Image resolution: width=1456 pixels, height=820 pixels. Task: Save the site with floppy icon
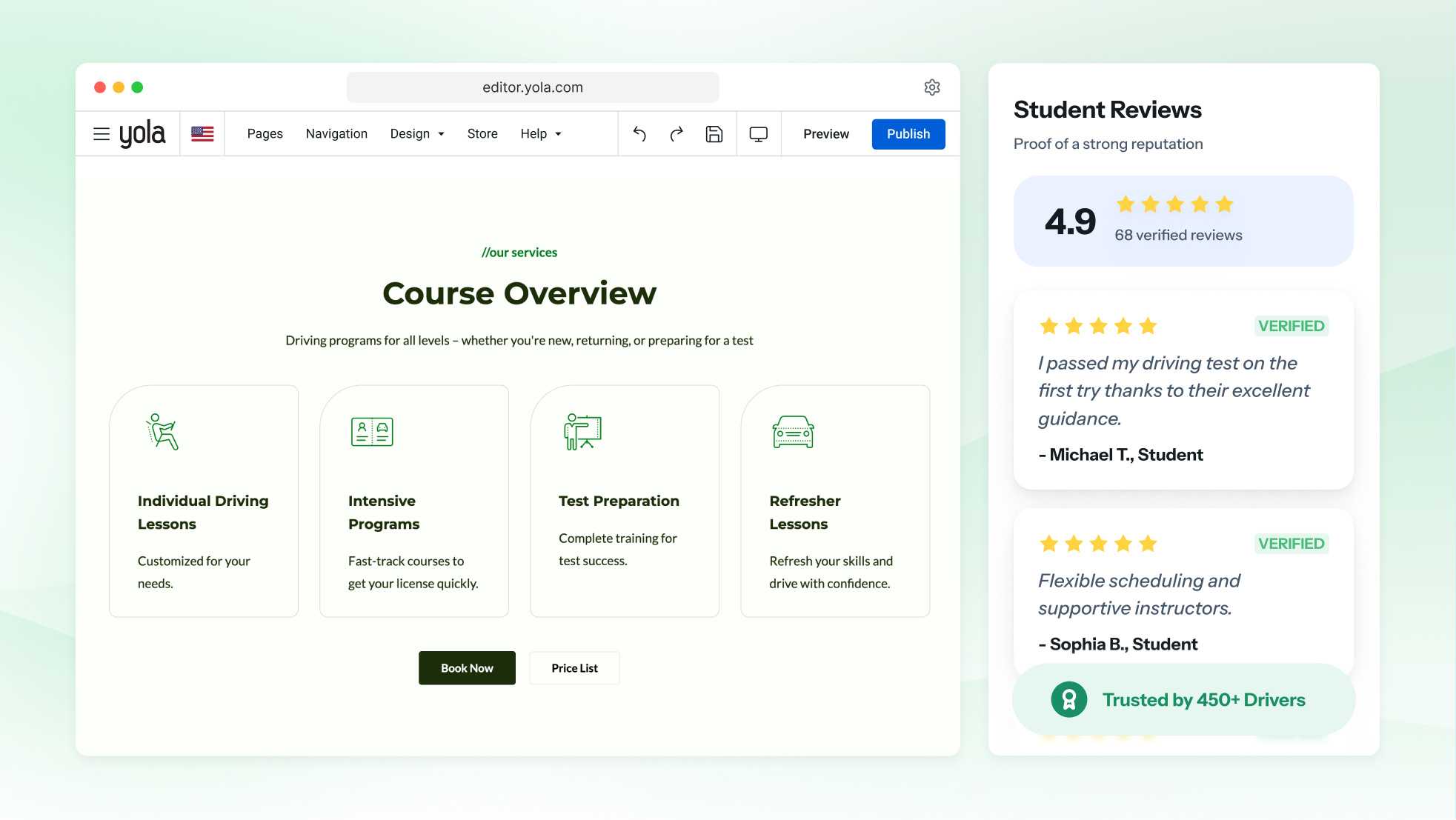point(714,134)
